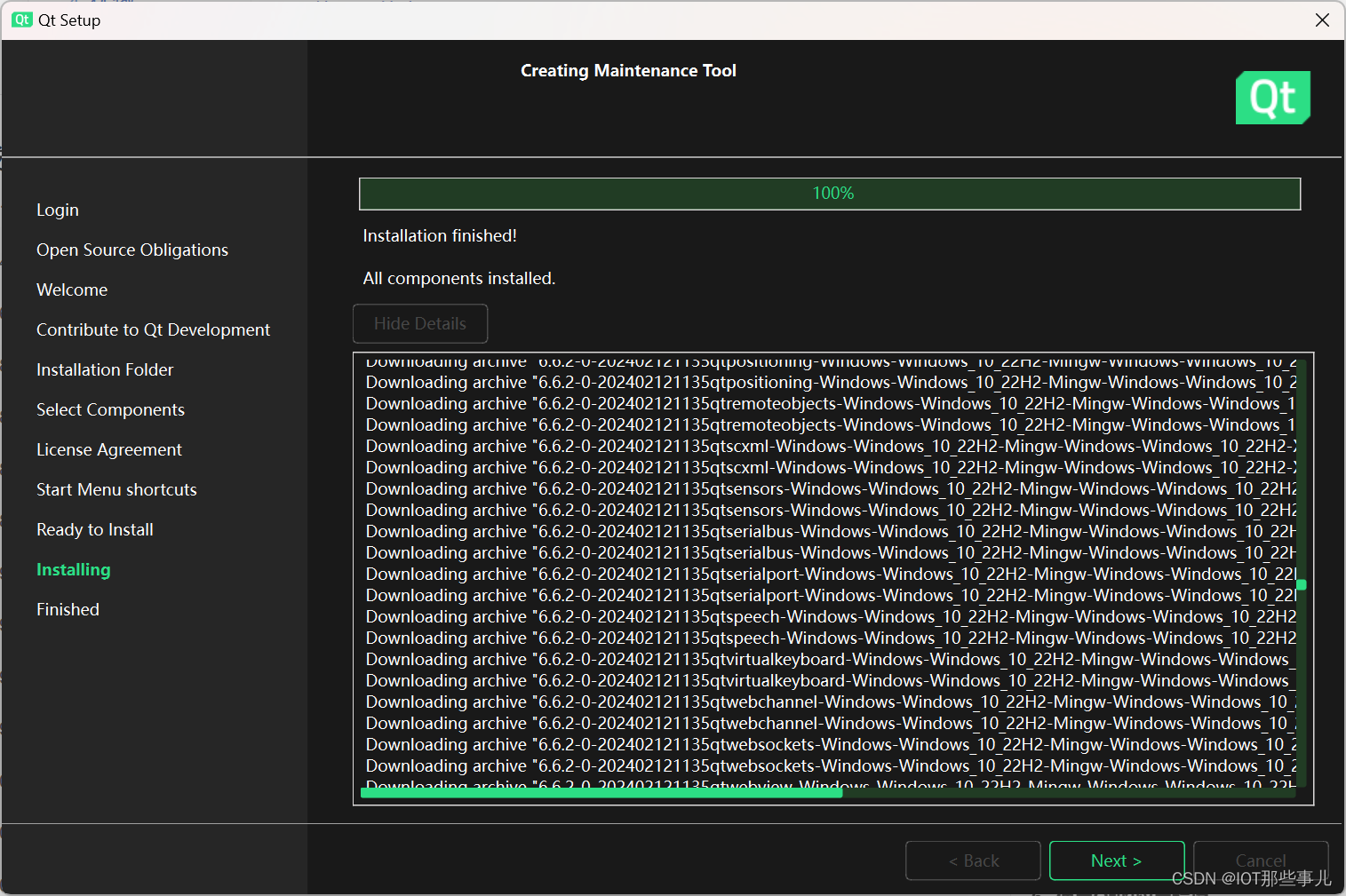Click 'All components installed.' message
The height and width of the screenshot is (896, 1346).
click(x=459, y=278)
